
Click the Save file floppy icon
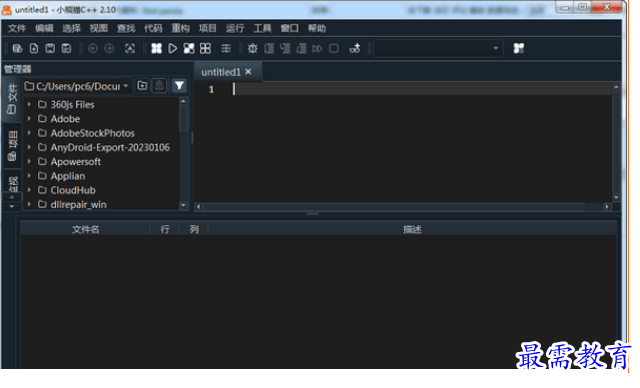[50, 49]
